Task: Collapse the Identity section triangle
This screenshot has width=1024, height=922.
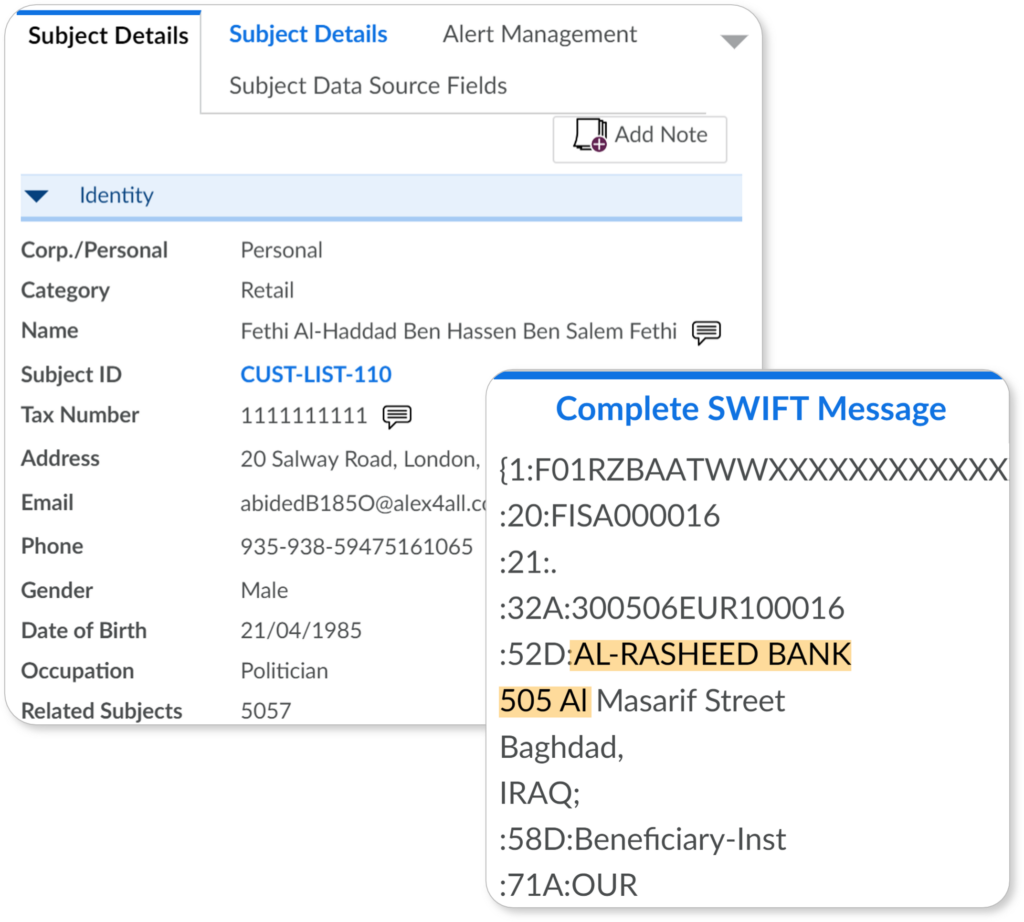Action: coord(37,195)
